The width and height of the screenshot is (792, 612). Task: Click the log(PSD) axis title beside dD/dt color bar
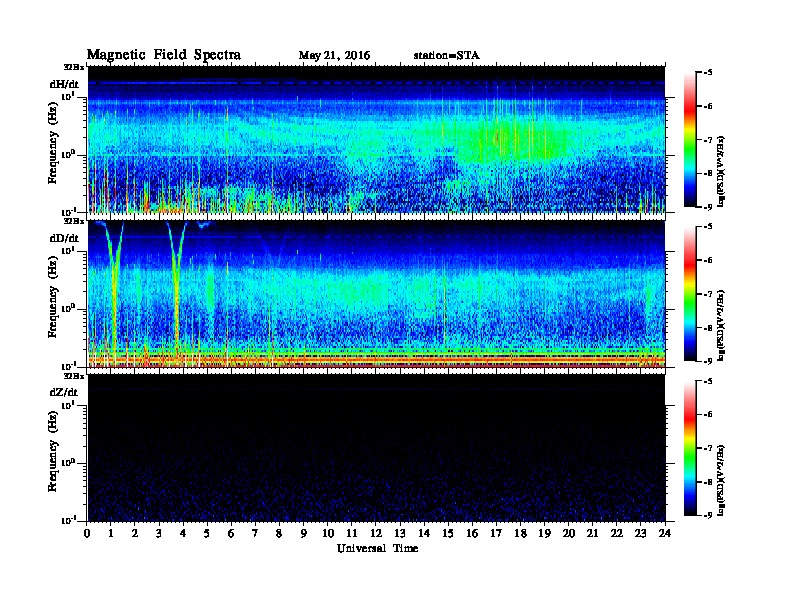click(722, 325)
